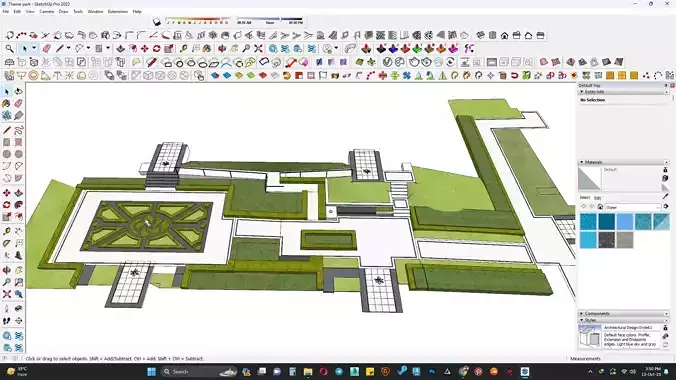Select the Circle tool in left toolbar
This screenshot has width=676, height=380.
[6, 154]
